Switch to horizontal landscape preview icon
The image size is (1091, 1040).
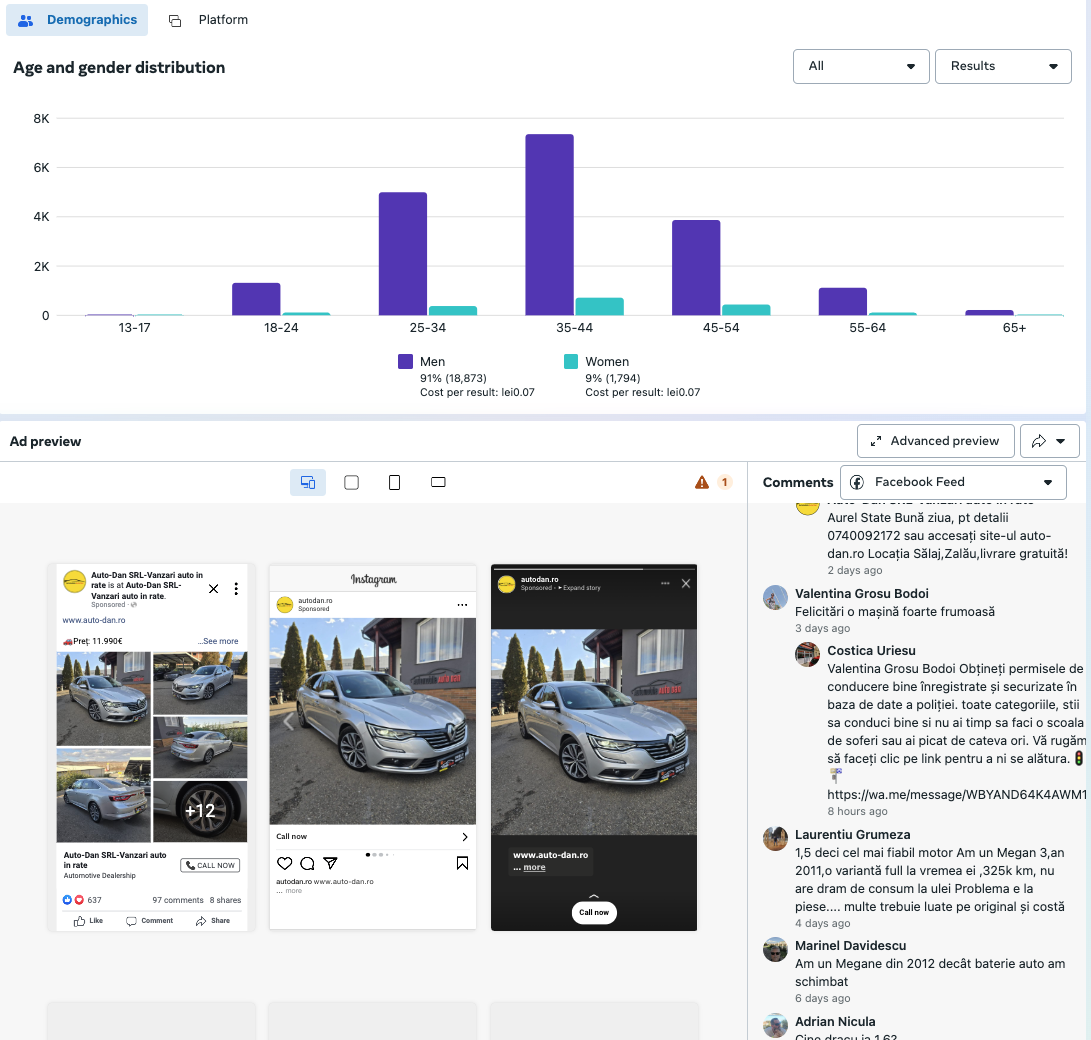(x=438, y=483)
